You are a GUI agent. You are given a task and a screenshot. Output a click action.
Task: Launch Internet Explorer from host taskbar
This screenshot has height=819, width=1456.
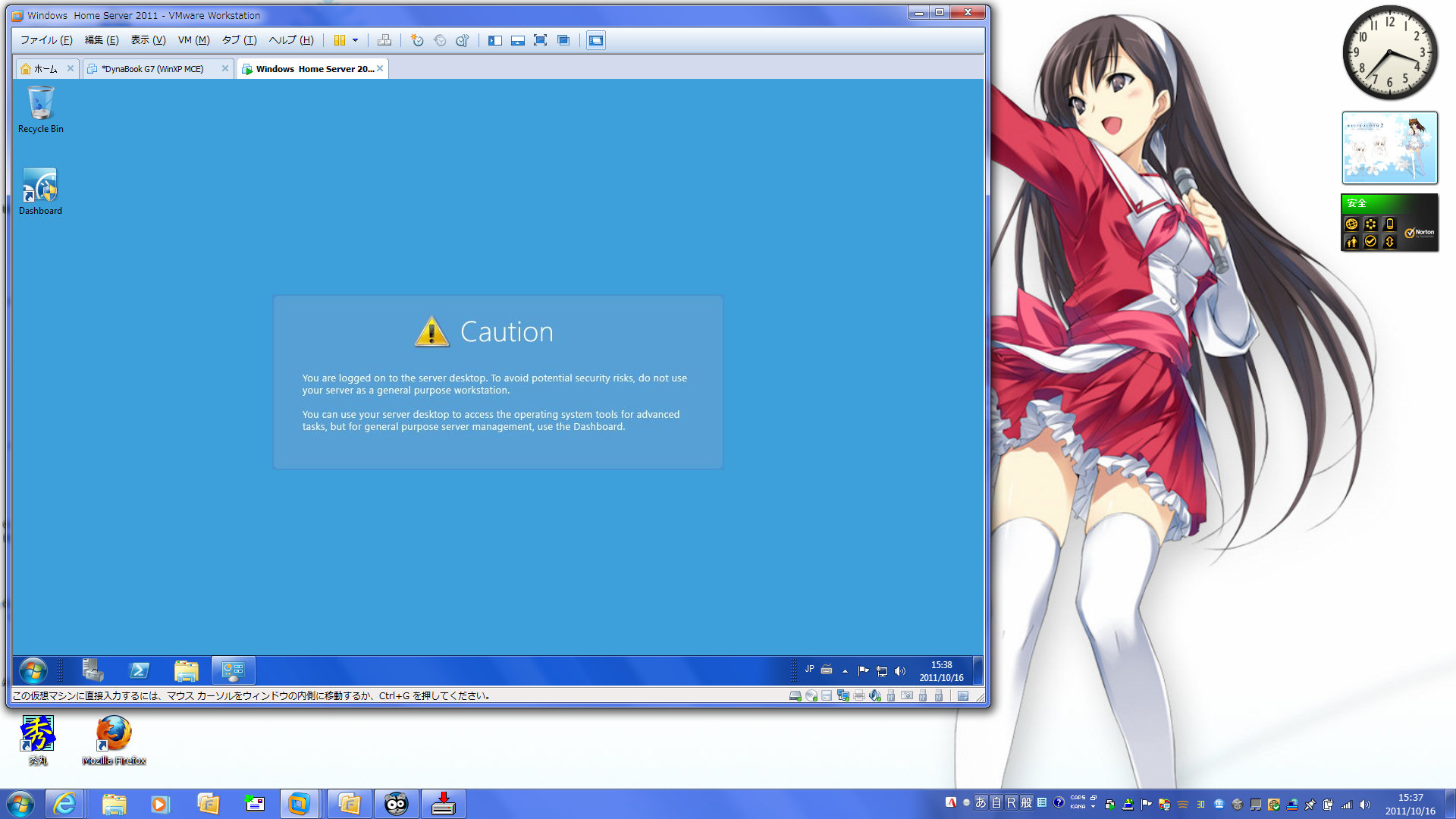tap(65, 804)
